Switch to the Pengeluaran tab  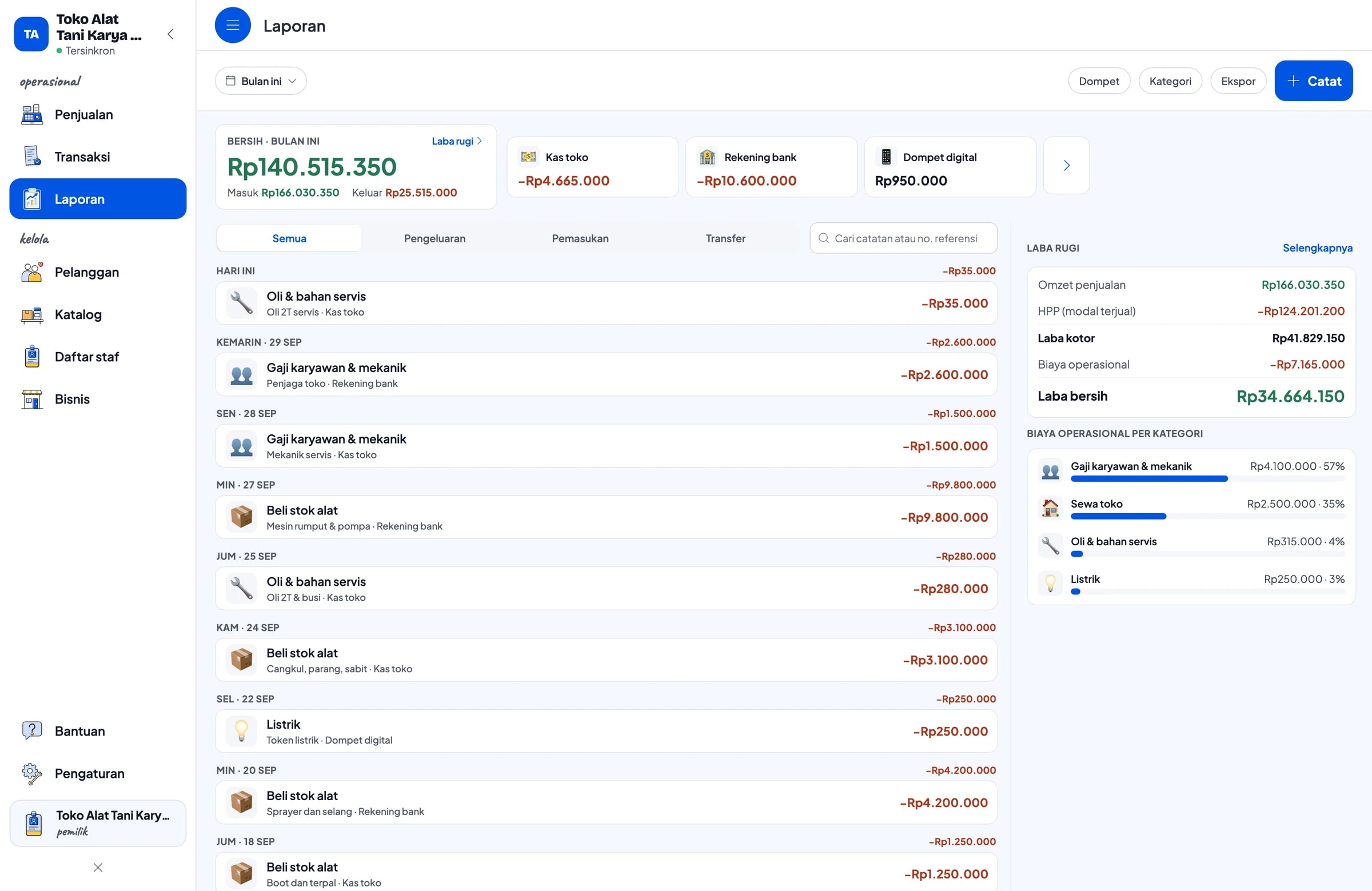pyautogui.click(x=434, y=238)
